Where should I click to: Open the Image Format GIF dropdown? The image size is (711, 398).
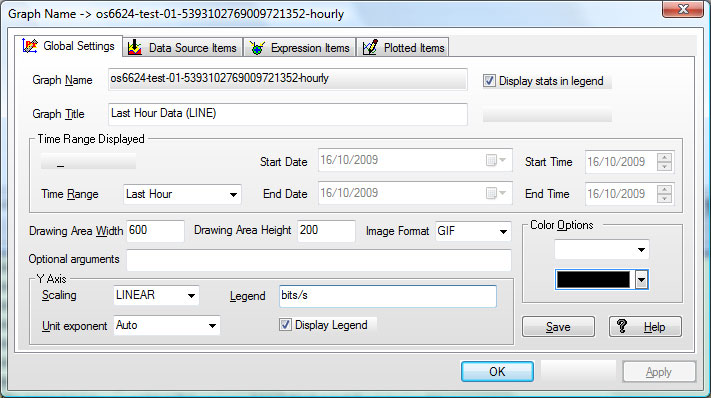point(473,231)
